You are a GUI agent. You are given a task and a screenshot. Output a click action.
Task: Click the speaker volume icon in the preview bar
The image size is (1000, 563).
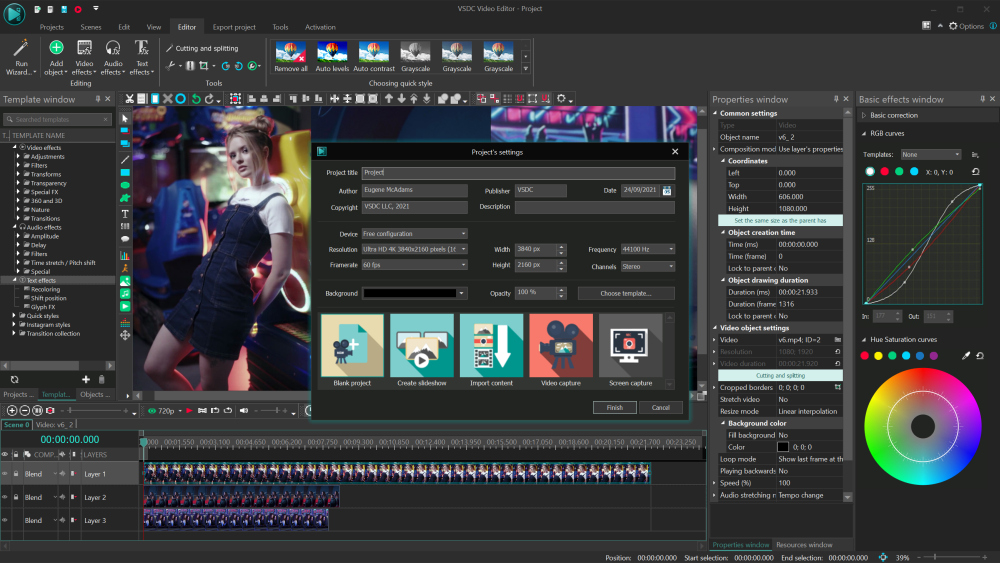244,411
